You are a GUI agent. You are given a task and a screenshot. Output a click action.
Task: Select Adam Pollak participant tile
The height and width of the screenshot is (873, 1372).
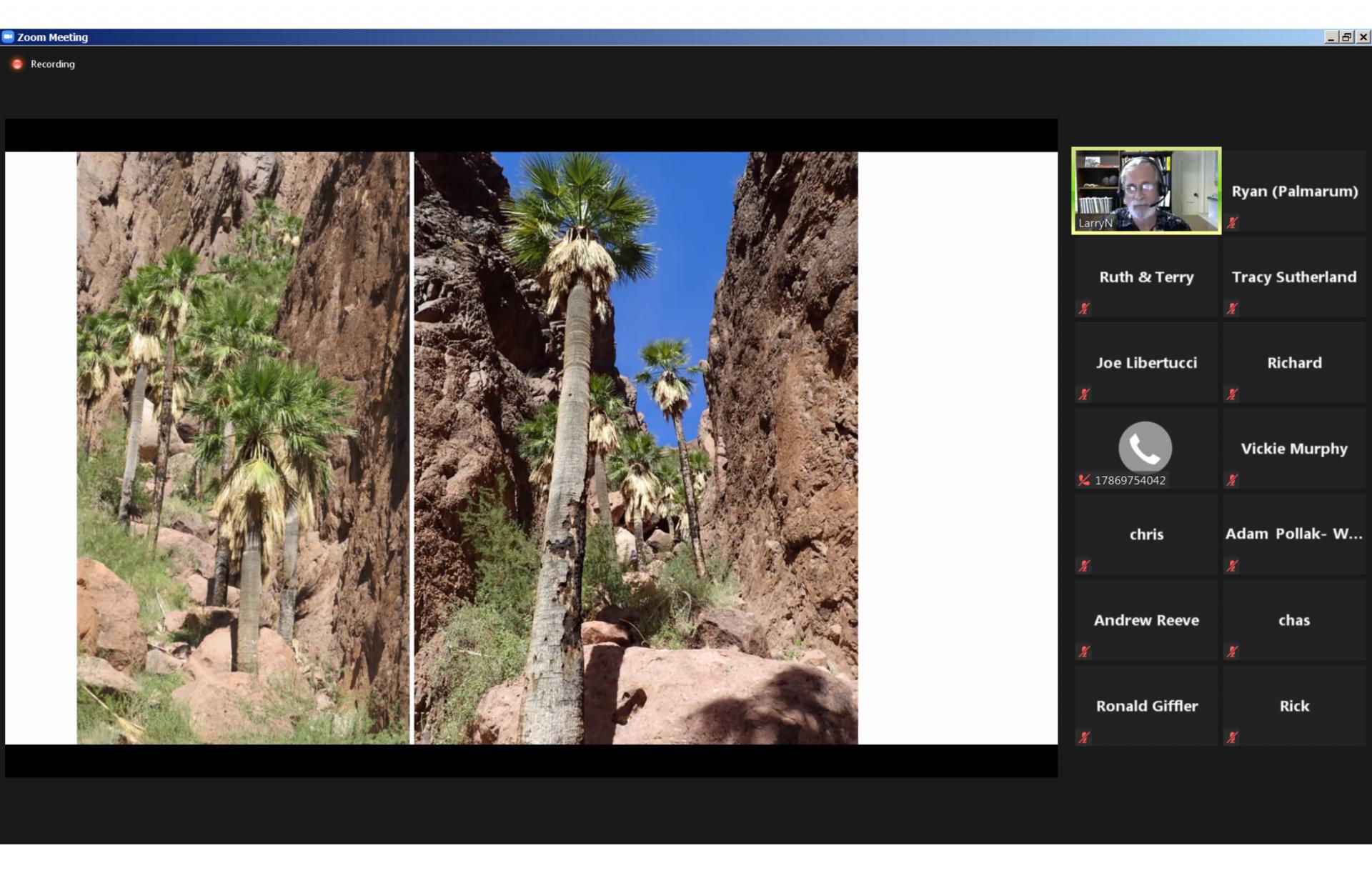click(1294, 534)
